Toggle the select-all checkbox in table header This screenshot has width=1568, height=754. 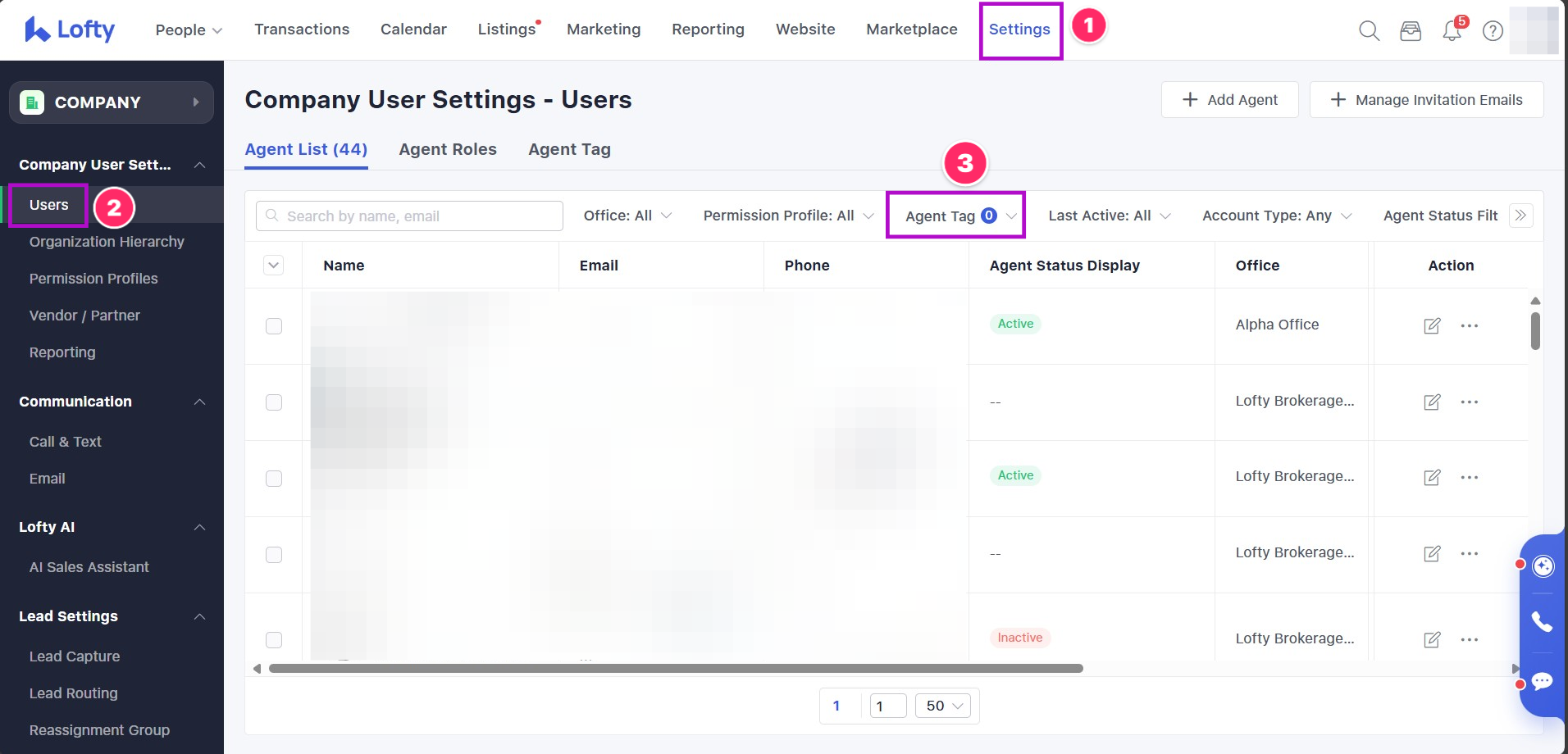[x=274, y=266]
